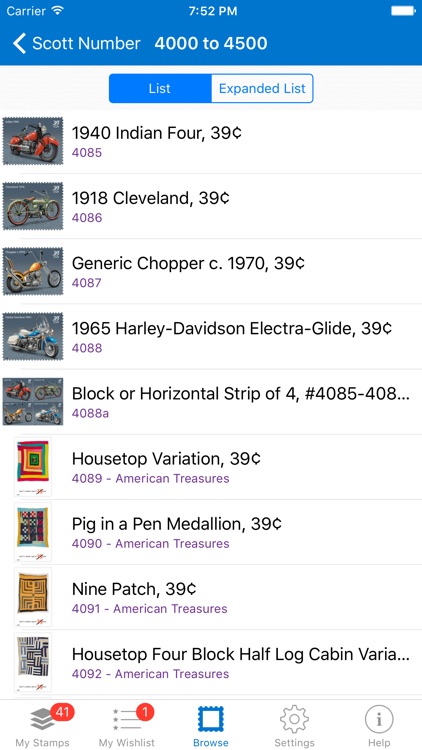Open the 1965 Harley-Davidson Electra-Glide entry

pos(211,336)
